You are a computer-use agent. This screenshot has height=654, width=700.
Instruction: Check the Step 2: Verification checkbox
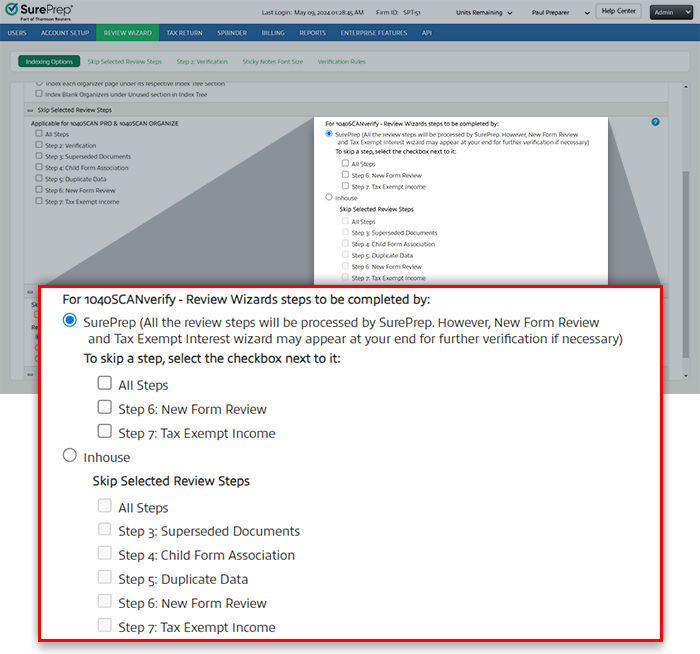point(38,145)
